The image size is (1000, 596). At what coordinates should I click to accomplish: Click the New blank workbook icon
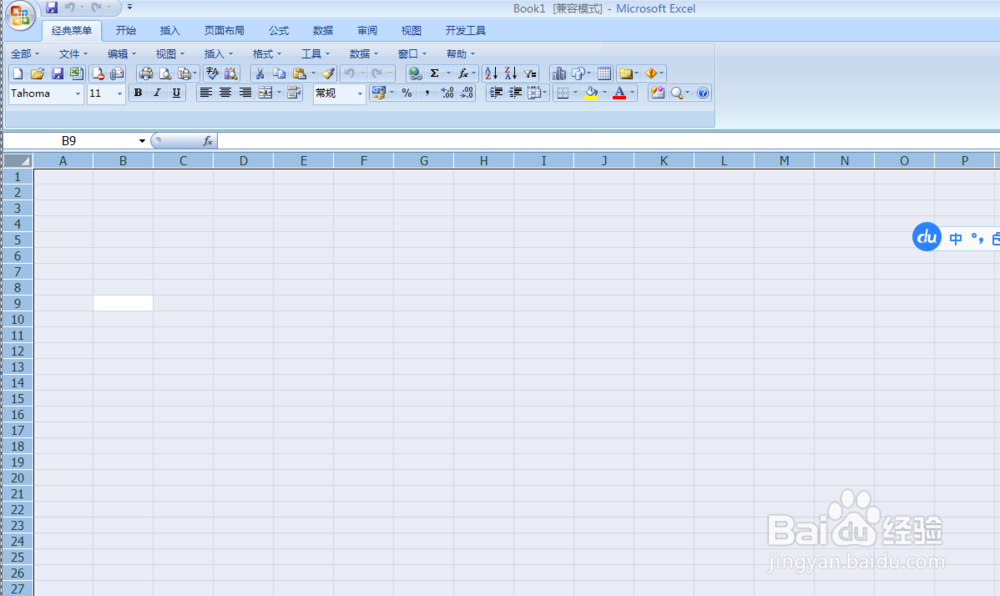click(18, 74)
